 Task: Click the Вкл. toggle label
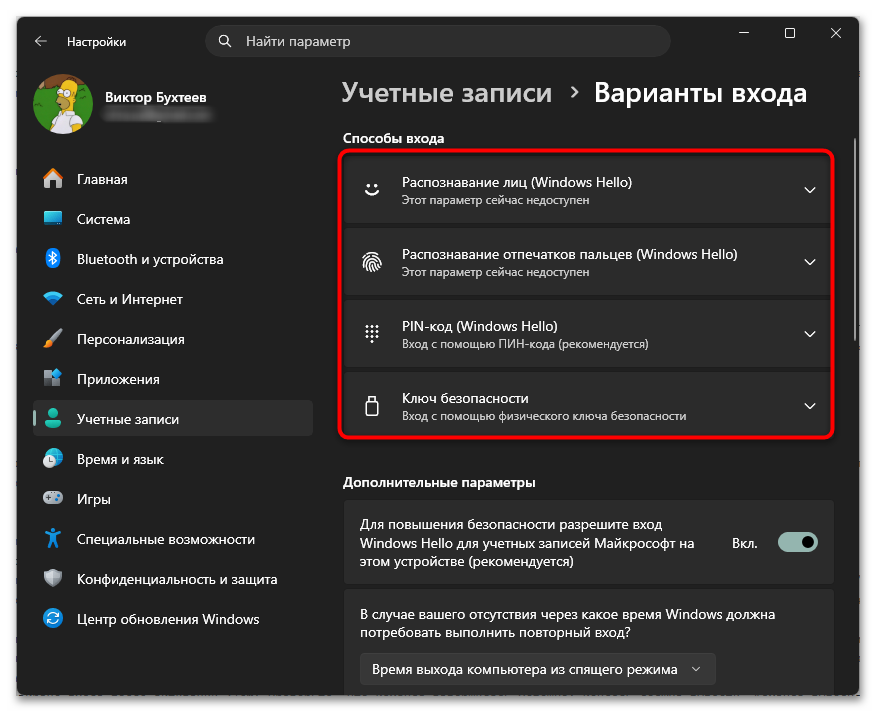tap(745, 543)
